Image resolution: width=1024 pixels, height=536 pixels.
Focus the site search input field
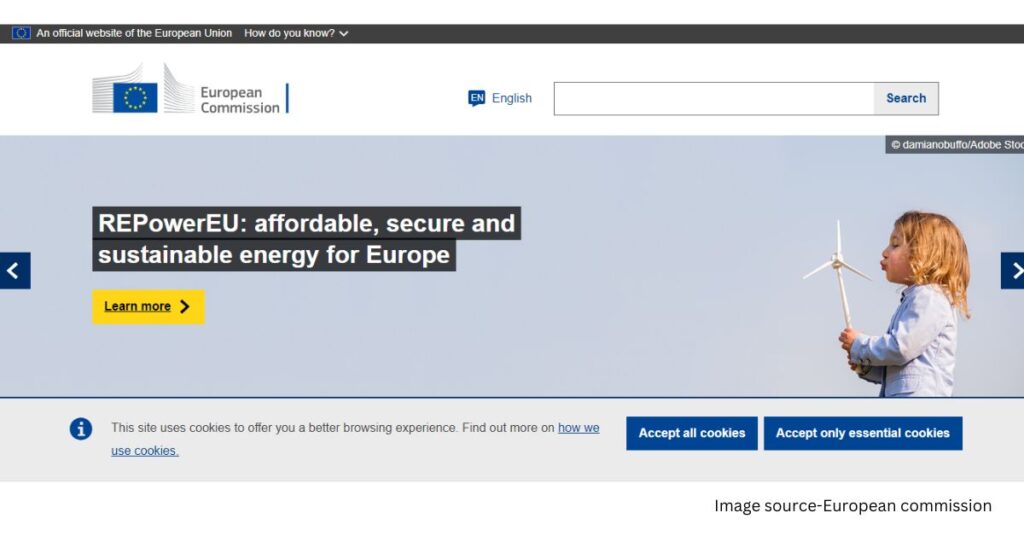(714, 98)
